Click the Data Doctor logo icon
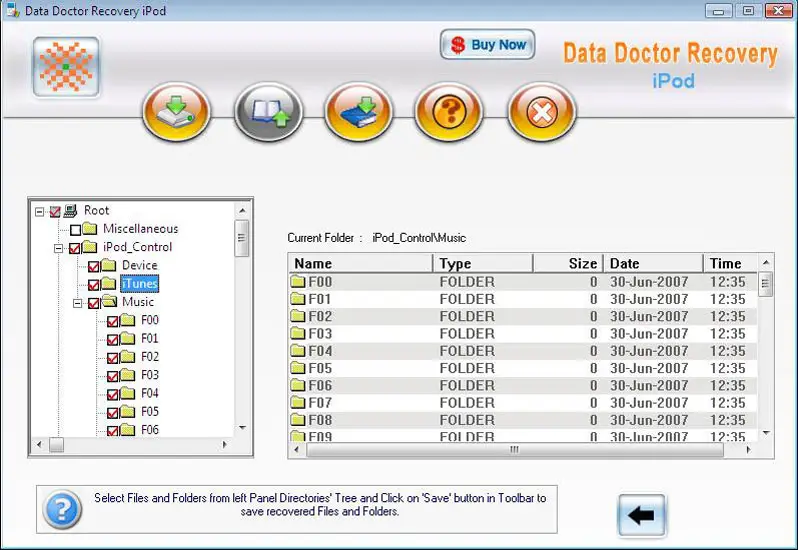Viewport: 798px width, 550px height. tap(66, 67)
